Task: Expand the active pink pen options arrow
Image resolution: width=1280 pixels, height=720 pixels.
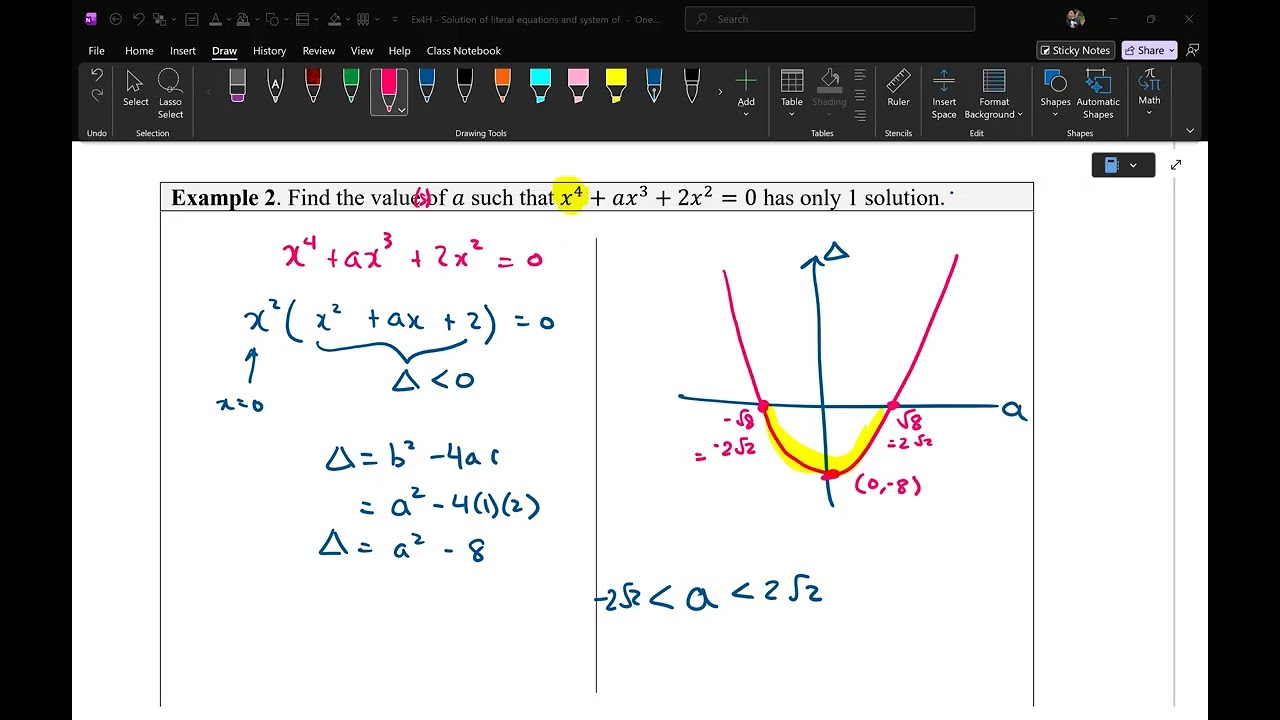Action: (401, 110)
